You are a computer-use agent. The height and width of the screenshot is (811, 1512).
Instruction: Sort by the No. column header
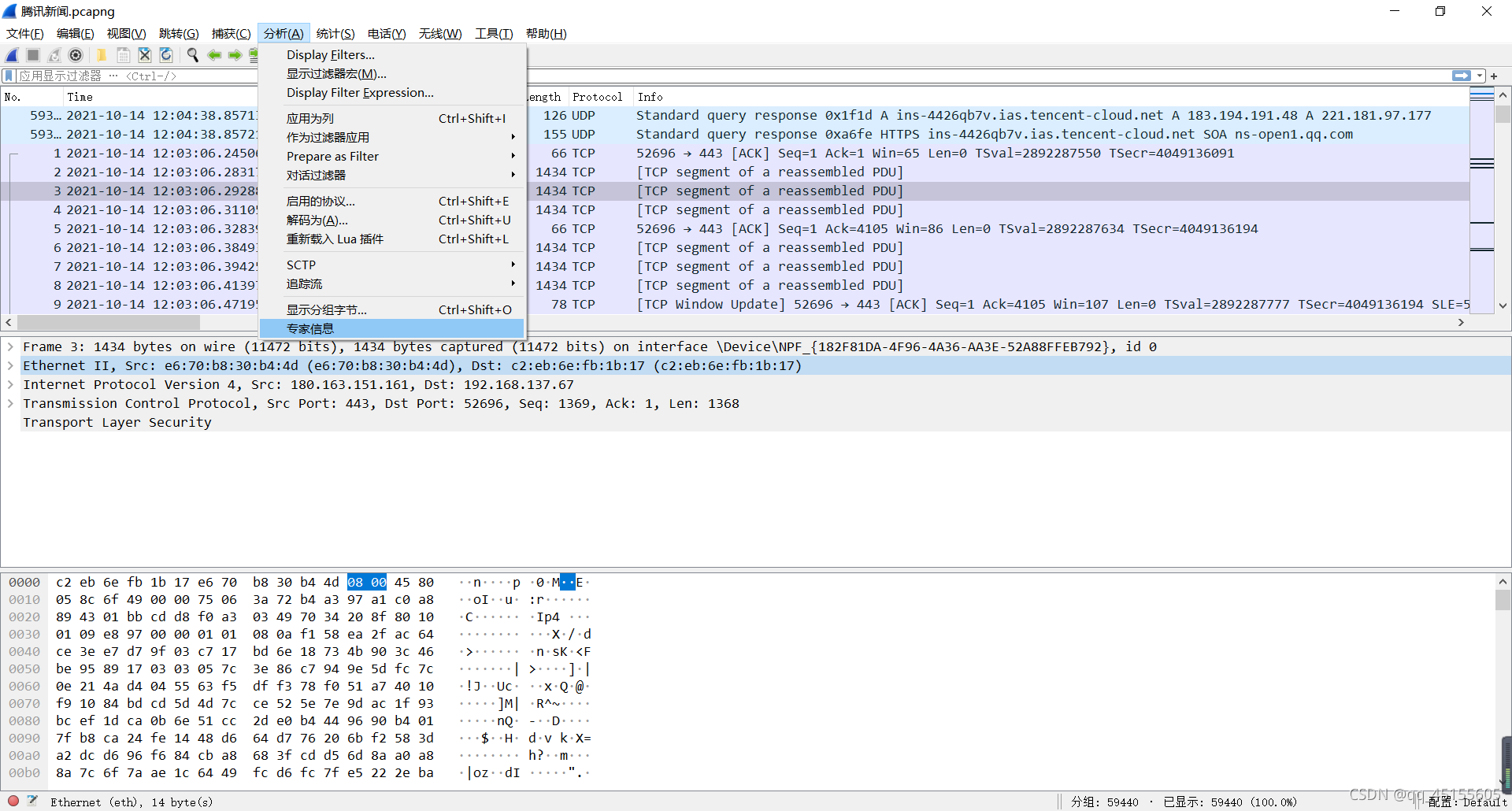pyautogui.click(x=31, y=97)
